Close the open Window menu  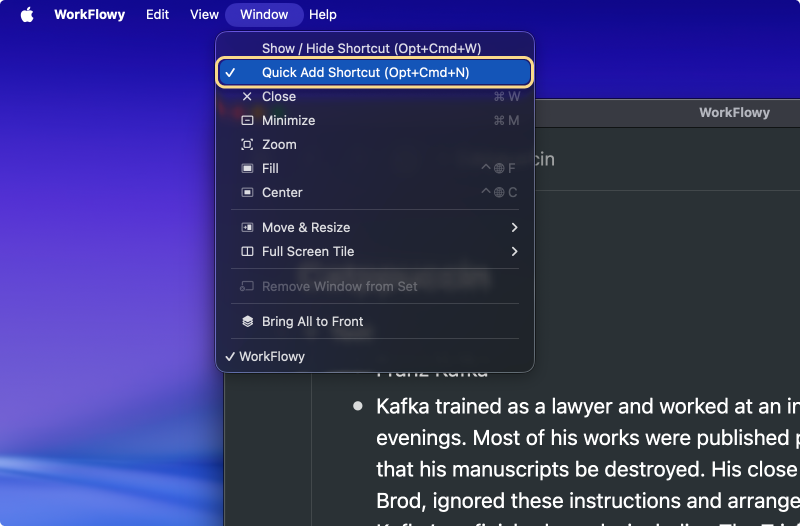(264, 15)
